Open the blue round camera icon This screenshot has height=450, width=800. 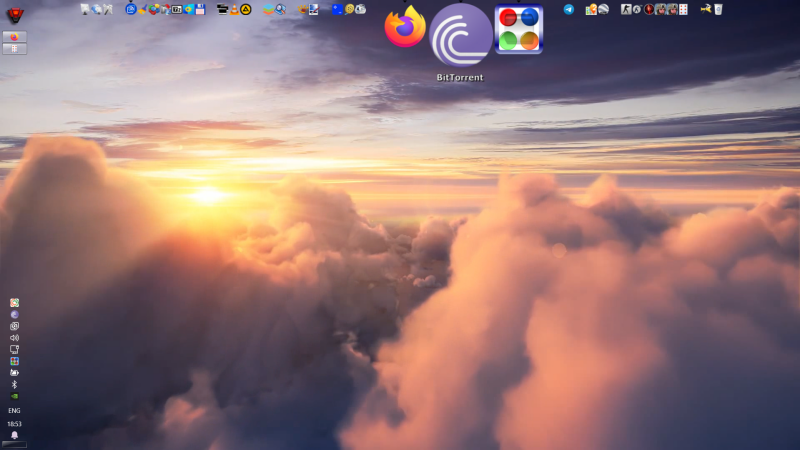click(131, 9)
